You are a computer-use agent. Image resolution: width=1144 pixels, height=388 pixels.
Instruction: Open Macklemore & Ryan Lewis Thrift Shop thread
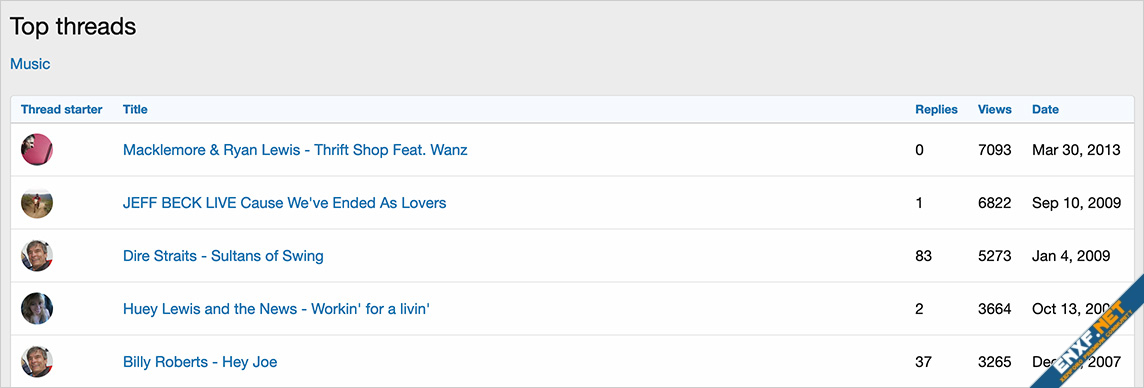(295, 150)
